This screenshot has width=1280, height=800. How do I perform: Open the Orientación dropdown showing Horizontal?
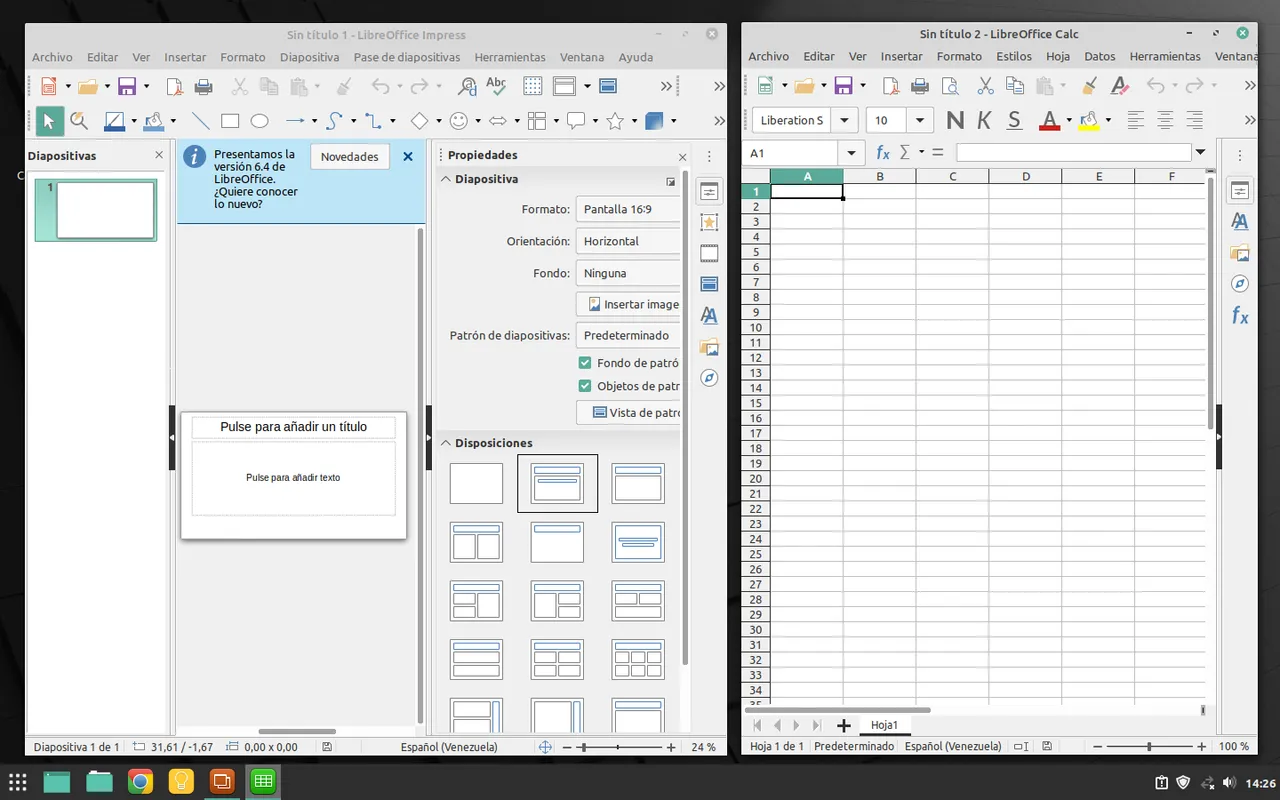(x=628, y=241)
